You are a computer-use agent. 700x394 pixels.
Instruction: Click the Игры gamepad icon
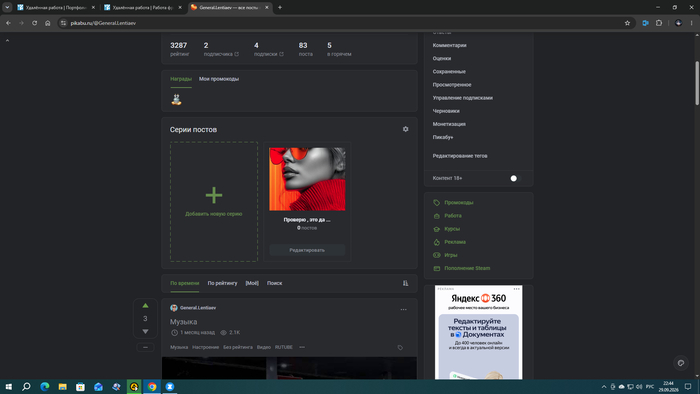[x=437, y=255]
